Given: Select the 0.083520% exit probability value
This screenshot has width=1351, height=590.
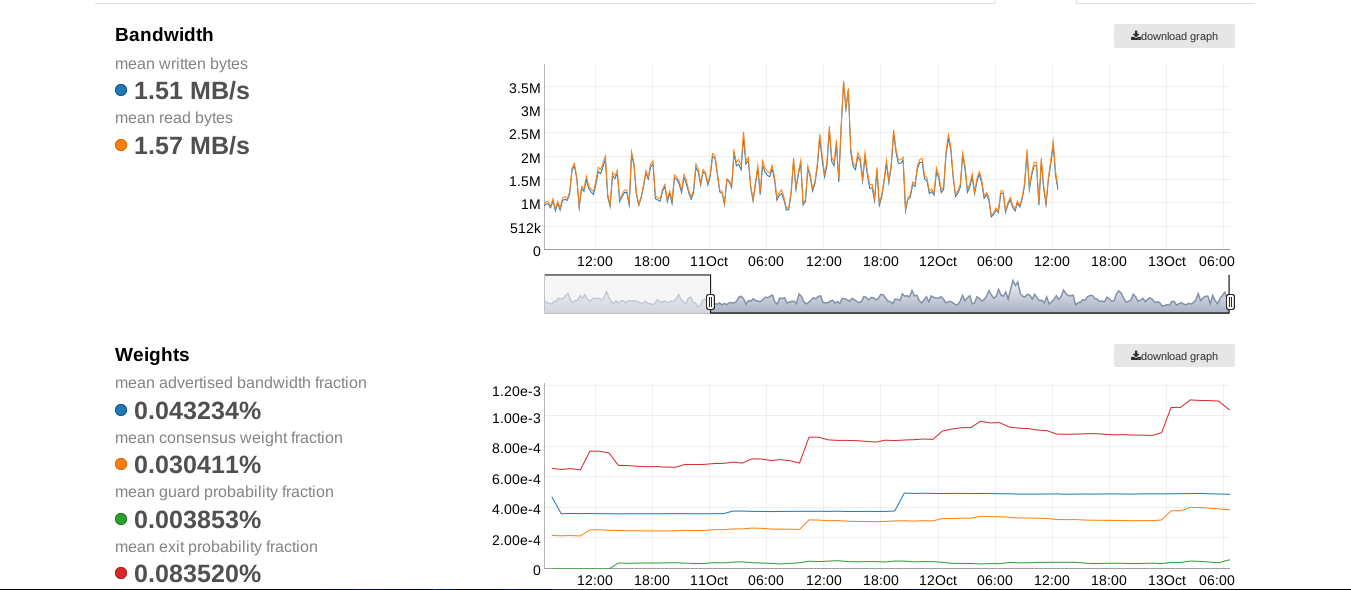Looking at the screenshot, I should pyautogui.click(x=197, y=574).
